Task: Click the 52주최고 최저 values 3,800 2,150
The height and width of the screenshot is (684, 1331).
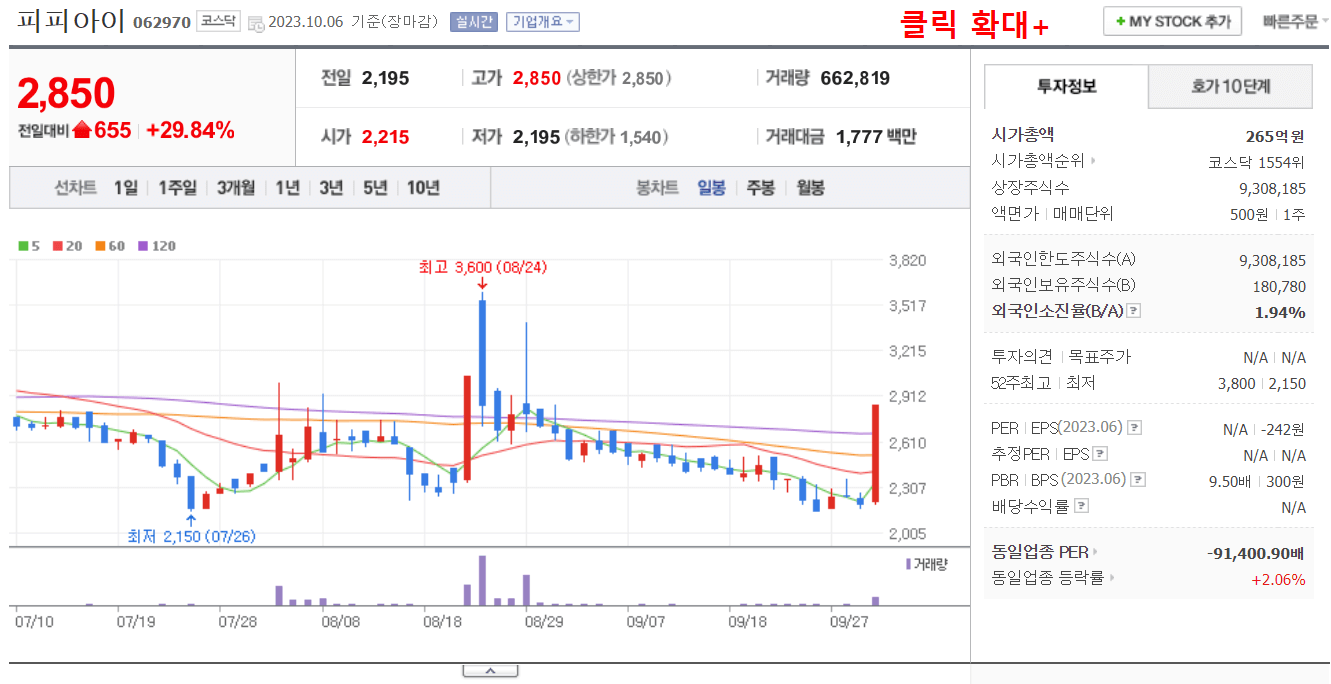Action: 1262,383
